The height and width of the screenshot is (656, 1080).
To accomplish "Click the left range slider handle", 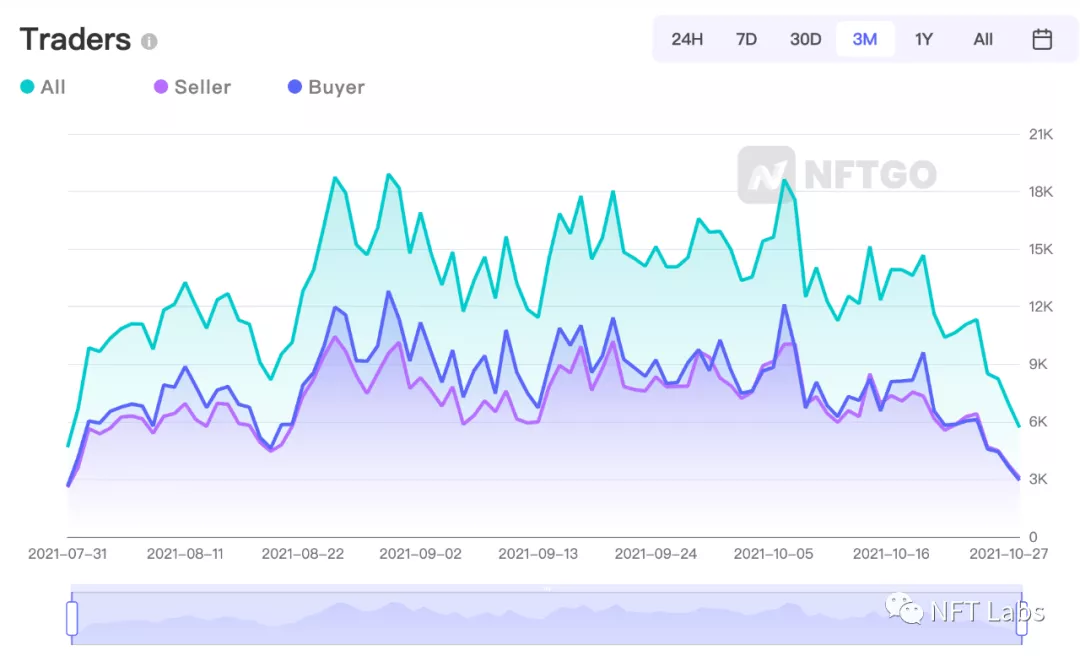I will [72, 618].
